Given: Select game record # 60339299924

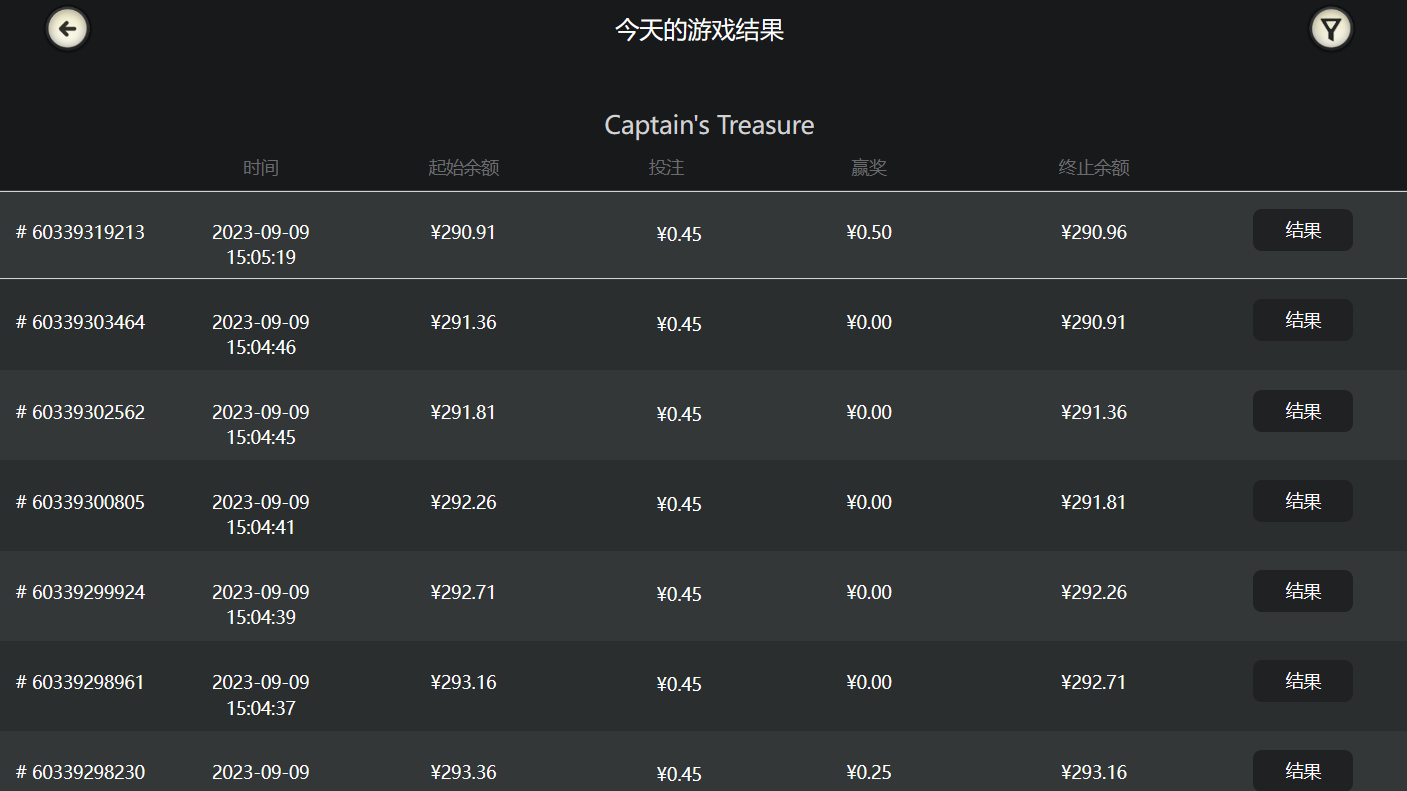Looking at the screenshot, I should click(81, 593).
